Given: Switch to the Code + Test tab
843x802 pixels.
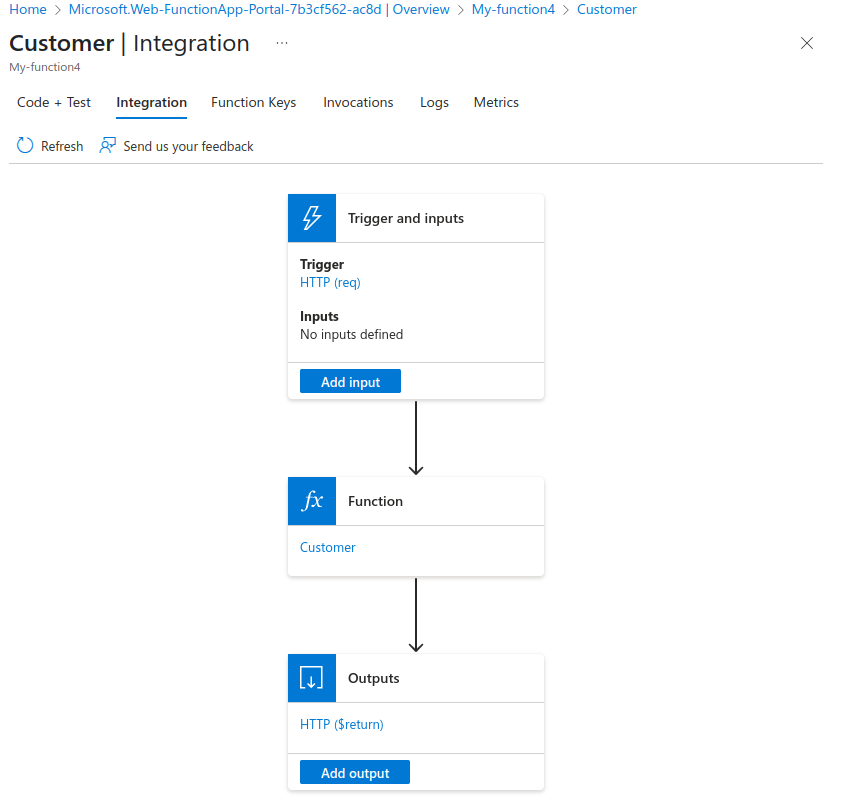Looking at the screenshot, I should tap(54, 102).
